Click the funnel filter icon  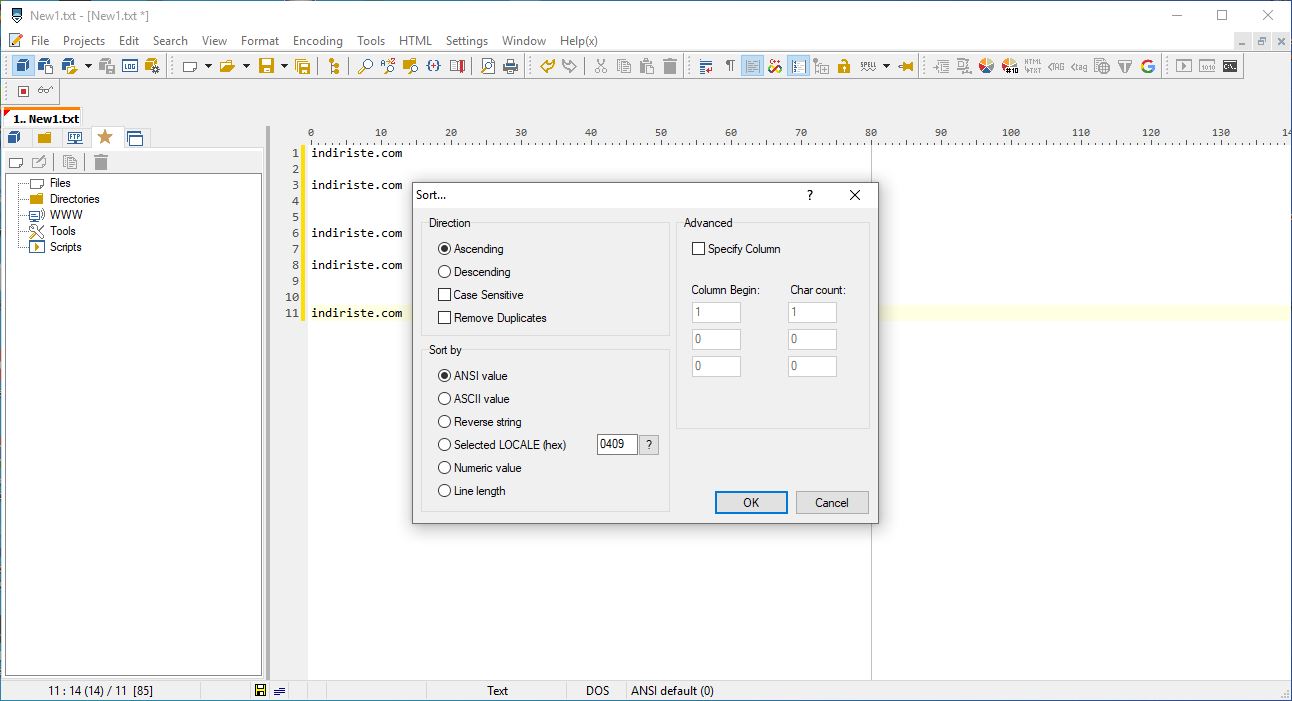(x=1125, y=66)
